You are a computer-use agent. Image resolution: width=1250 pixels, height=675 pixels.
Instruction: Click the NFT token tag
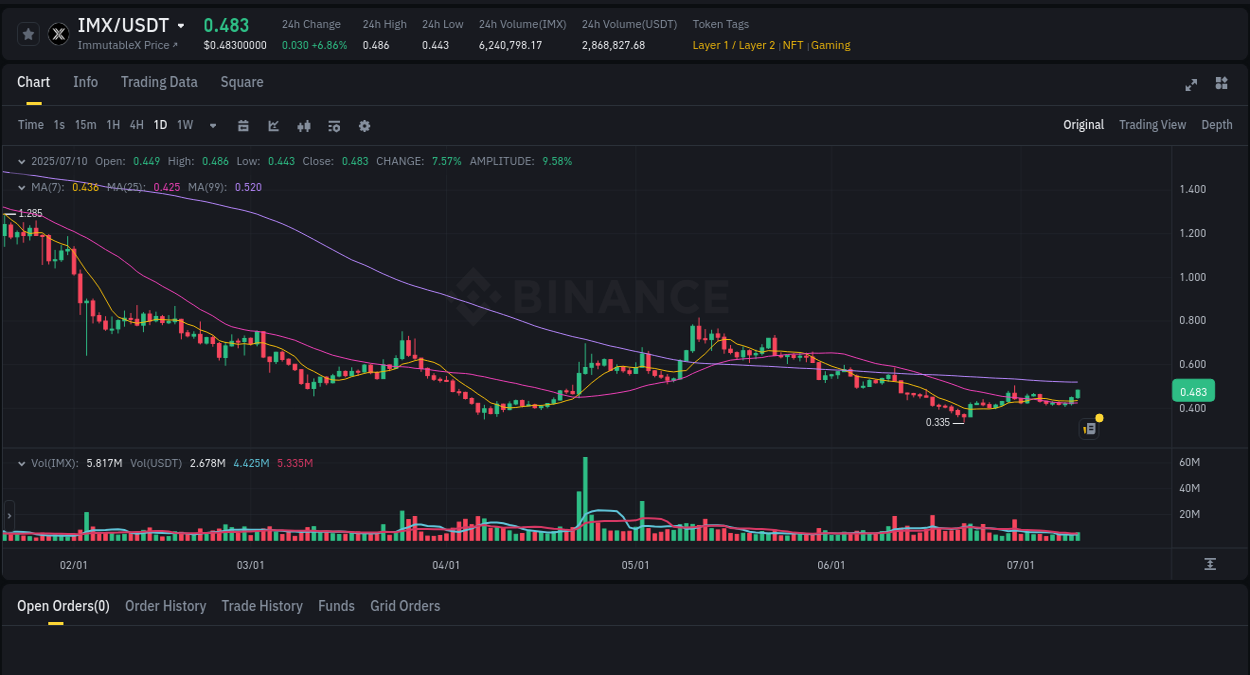793,45
